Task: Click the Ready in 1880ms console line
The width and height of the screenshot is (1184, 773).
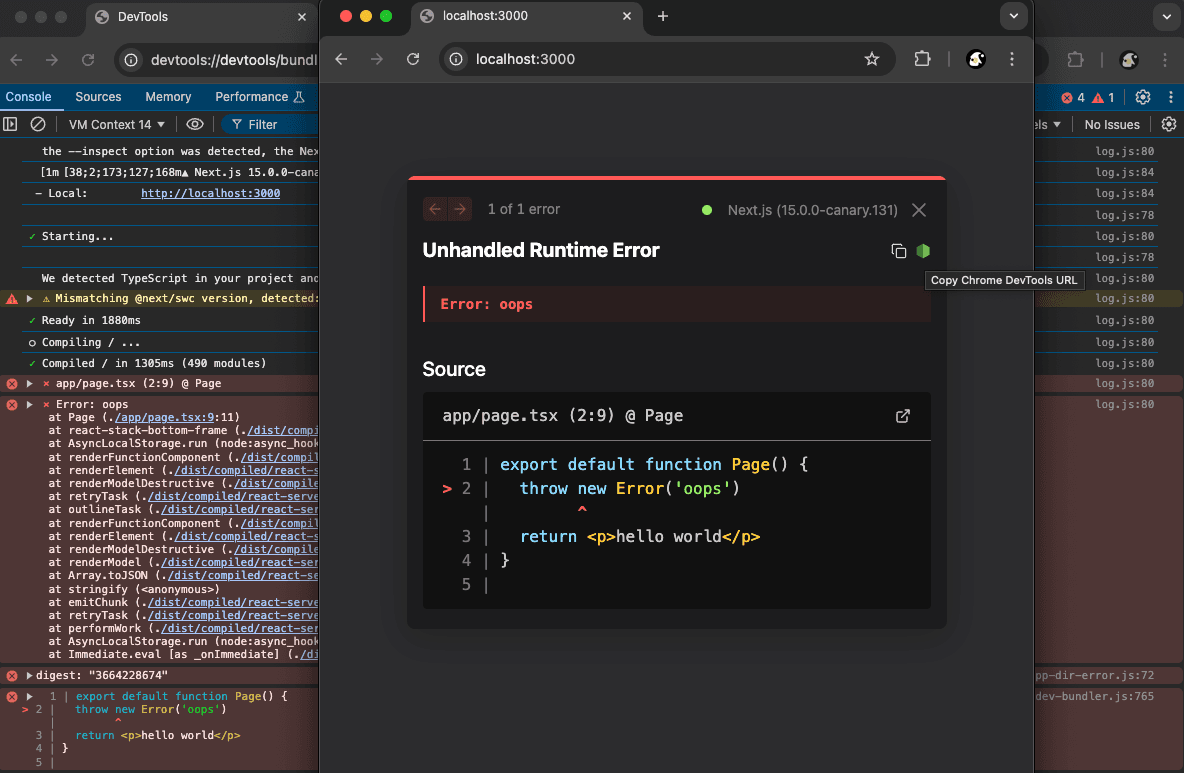Action: 91,320
